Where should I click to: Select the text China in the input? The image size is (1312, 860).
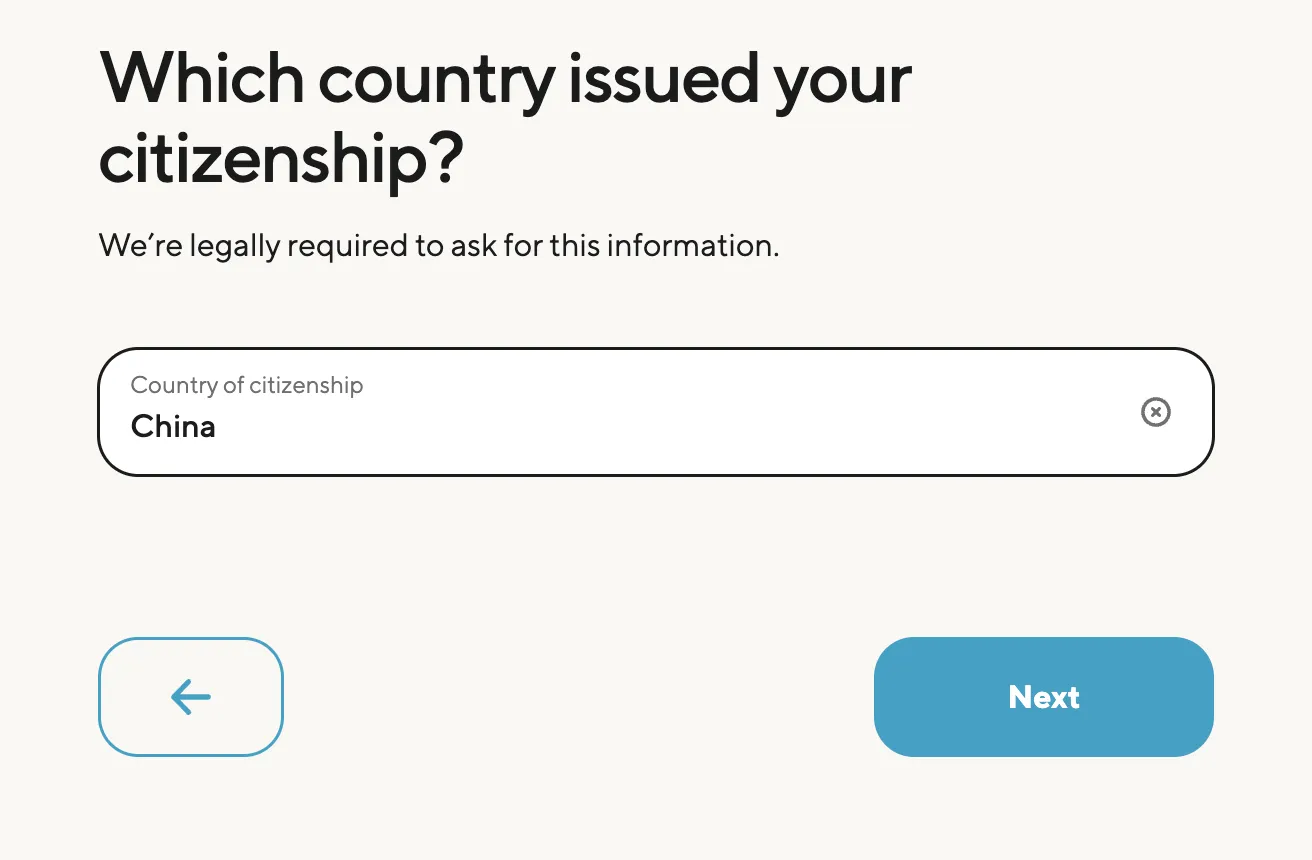point(173,426)
